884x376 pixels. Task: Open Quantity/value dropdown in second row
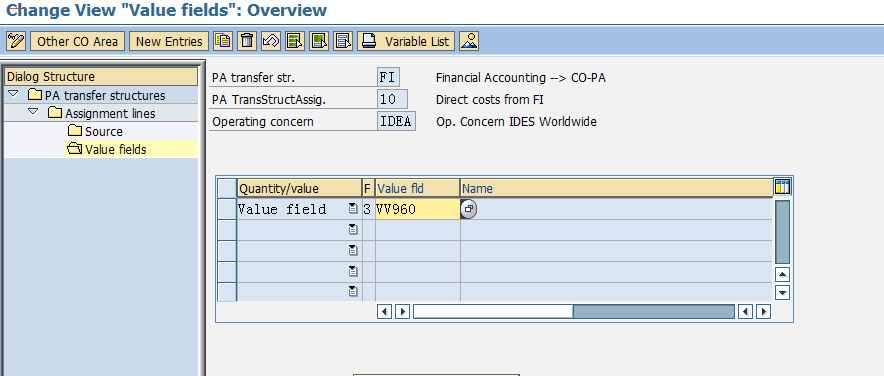coord(353,229)
